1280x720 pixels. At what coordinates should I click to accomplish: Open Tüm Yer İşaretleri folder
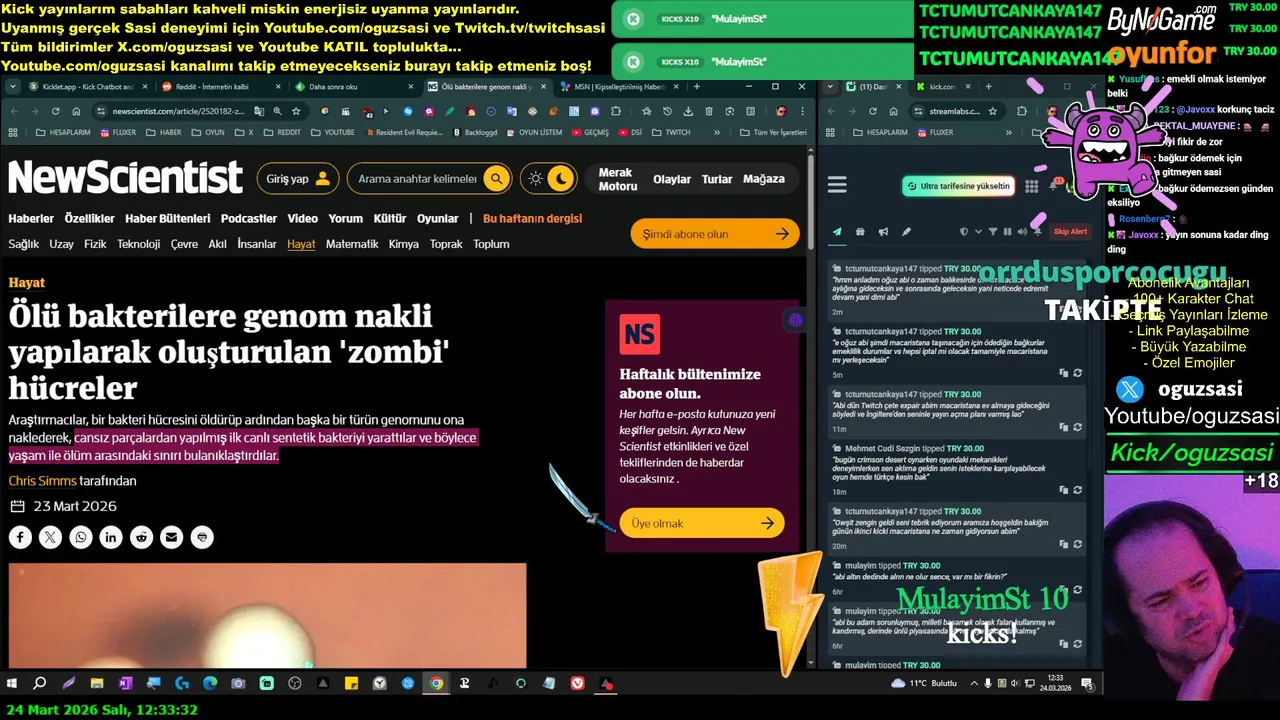click(x=772, y=132)
